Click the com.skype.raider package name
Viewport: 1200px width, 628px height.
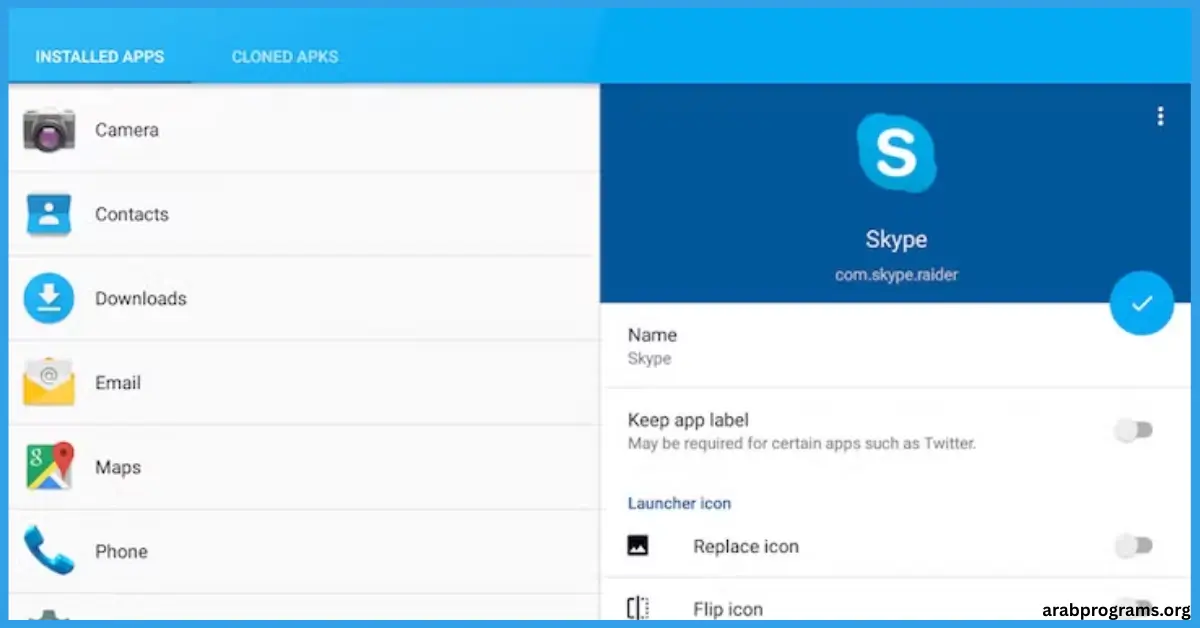click(896, 274)
